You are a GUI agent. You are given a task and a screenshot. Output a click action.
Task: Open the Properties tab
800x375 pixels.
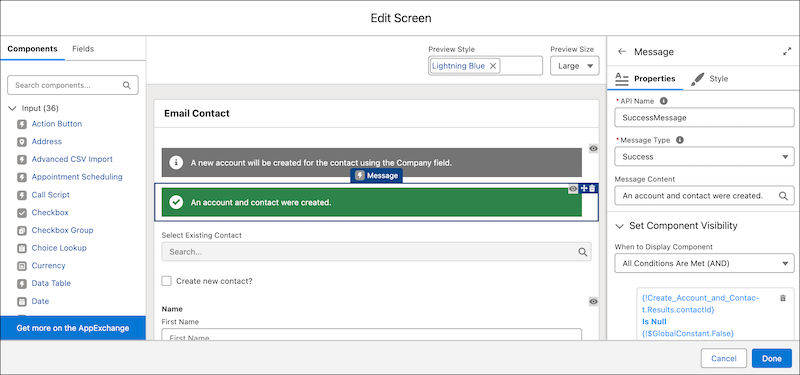[x=645, y=79]
